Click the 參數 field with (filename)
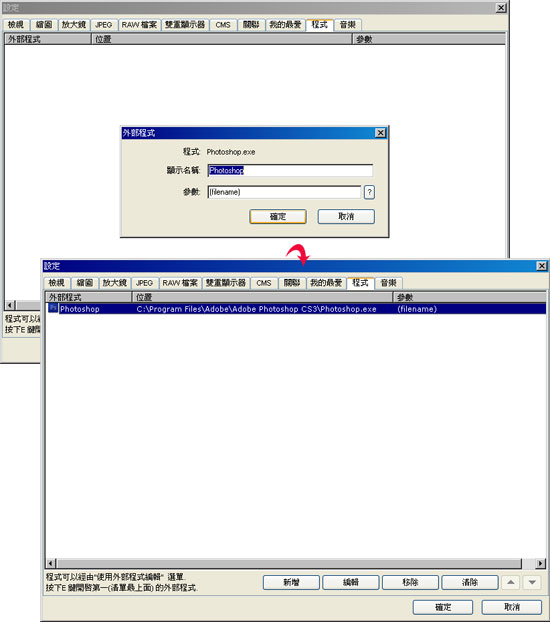This screenshot has height=622, width=550. [x=284, y=192]
